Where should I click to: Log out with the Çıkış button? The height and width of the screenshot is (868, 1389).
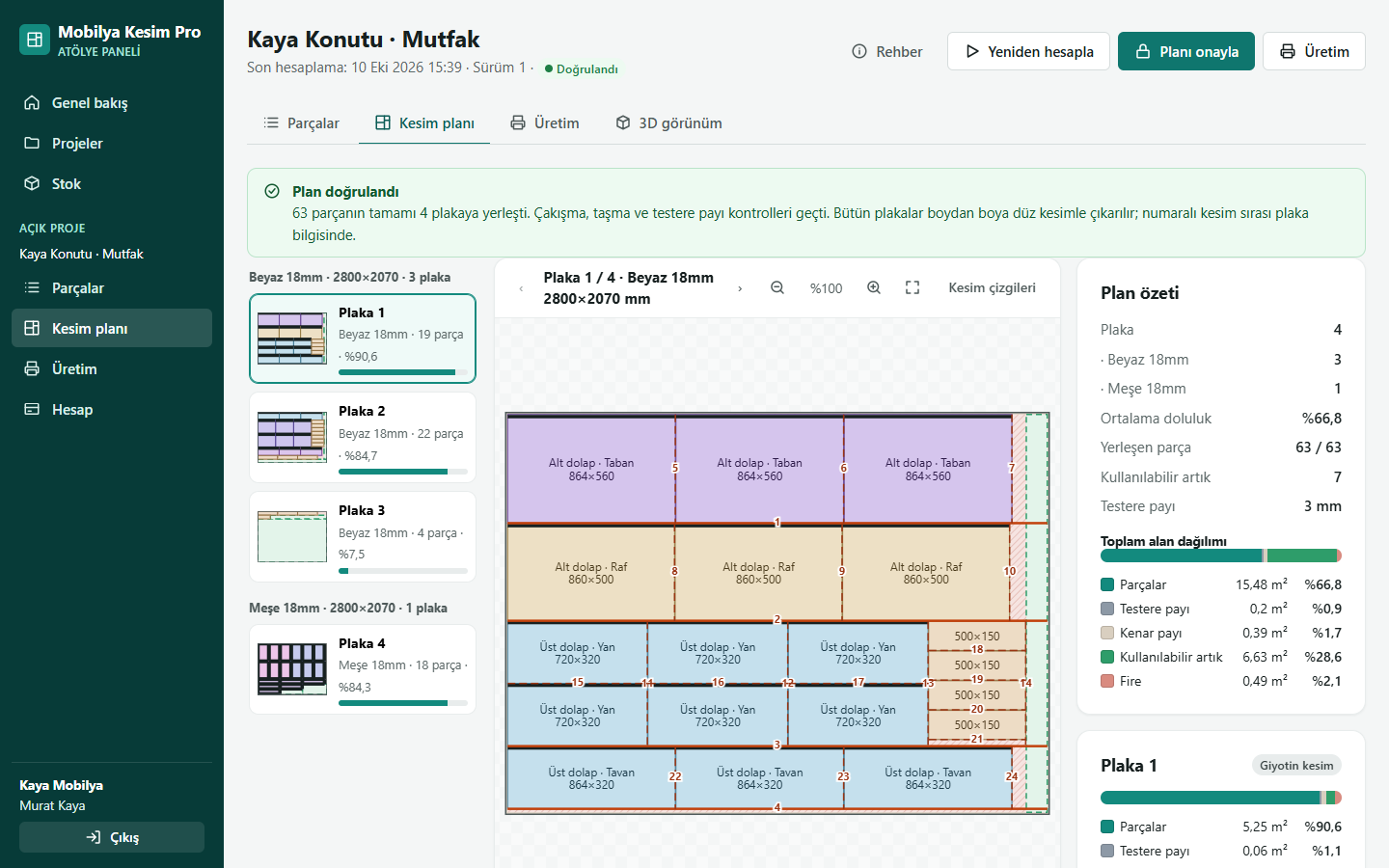[x=112, y=837]
